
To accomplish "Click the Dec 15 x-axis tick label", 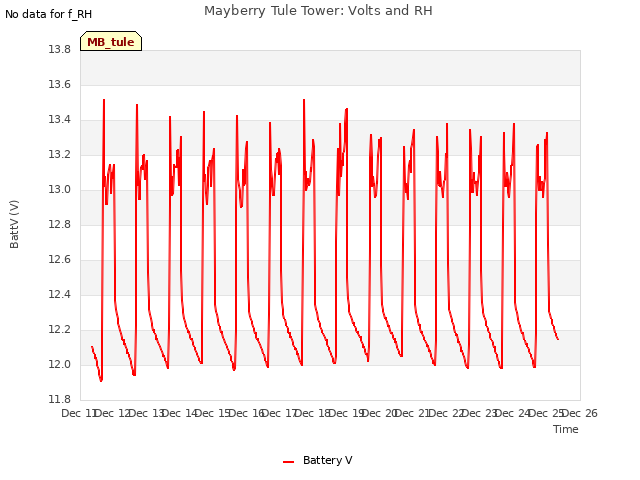I will tap(213, 413).
